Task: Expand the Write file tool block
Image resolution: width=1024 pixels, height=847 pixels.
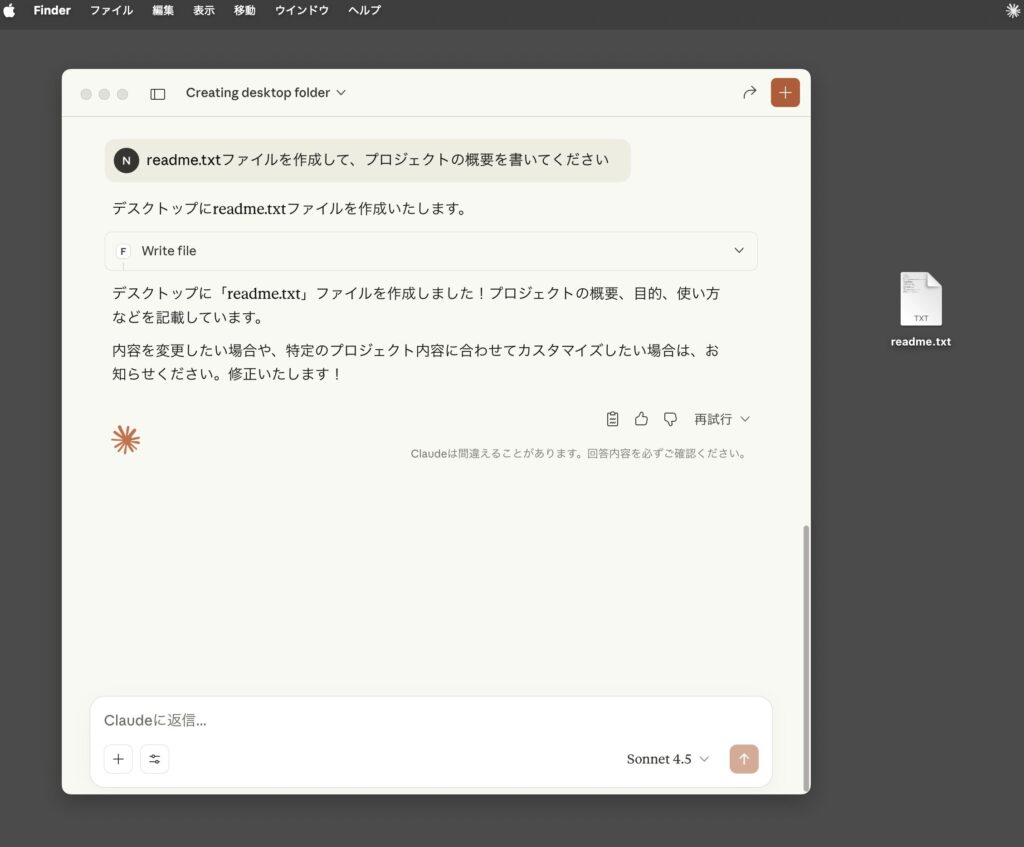Action: pyautogui.click(x=739, y=251)
